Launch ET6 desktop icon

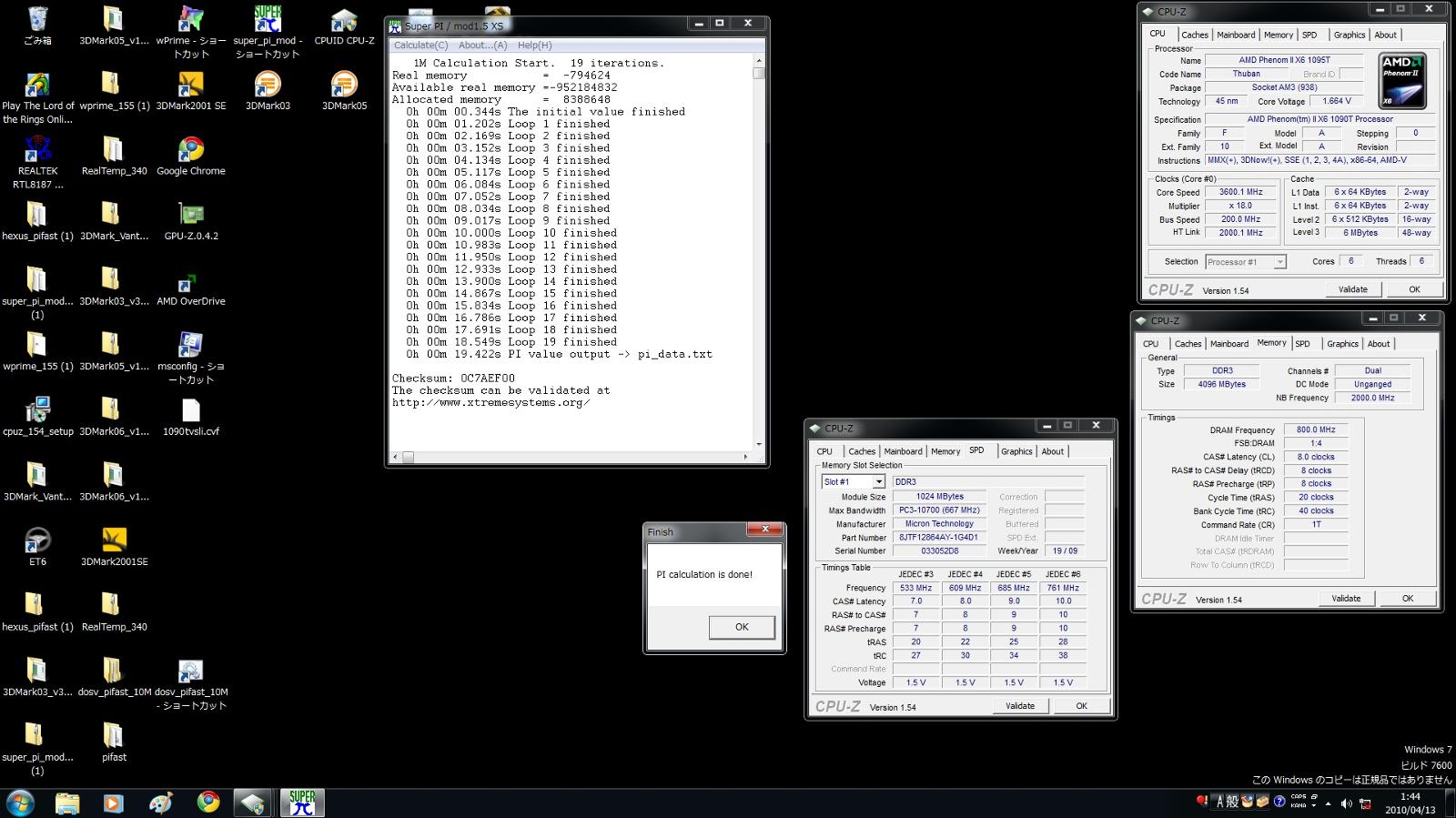37,547
